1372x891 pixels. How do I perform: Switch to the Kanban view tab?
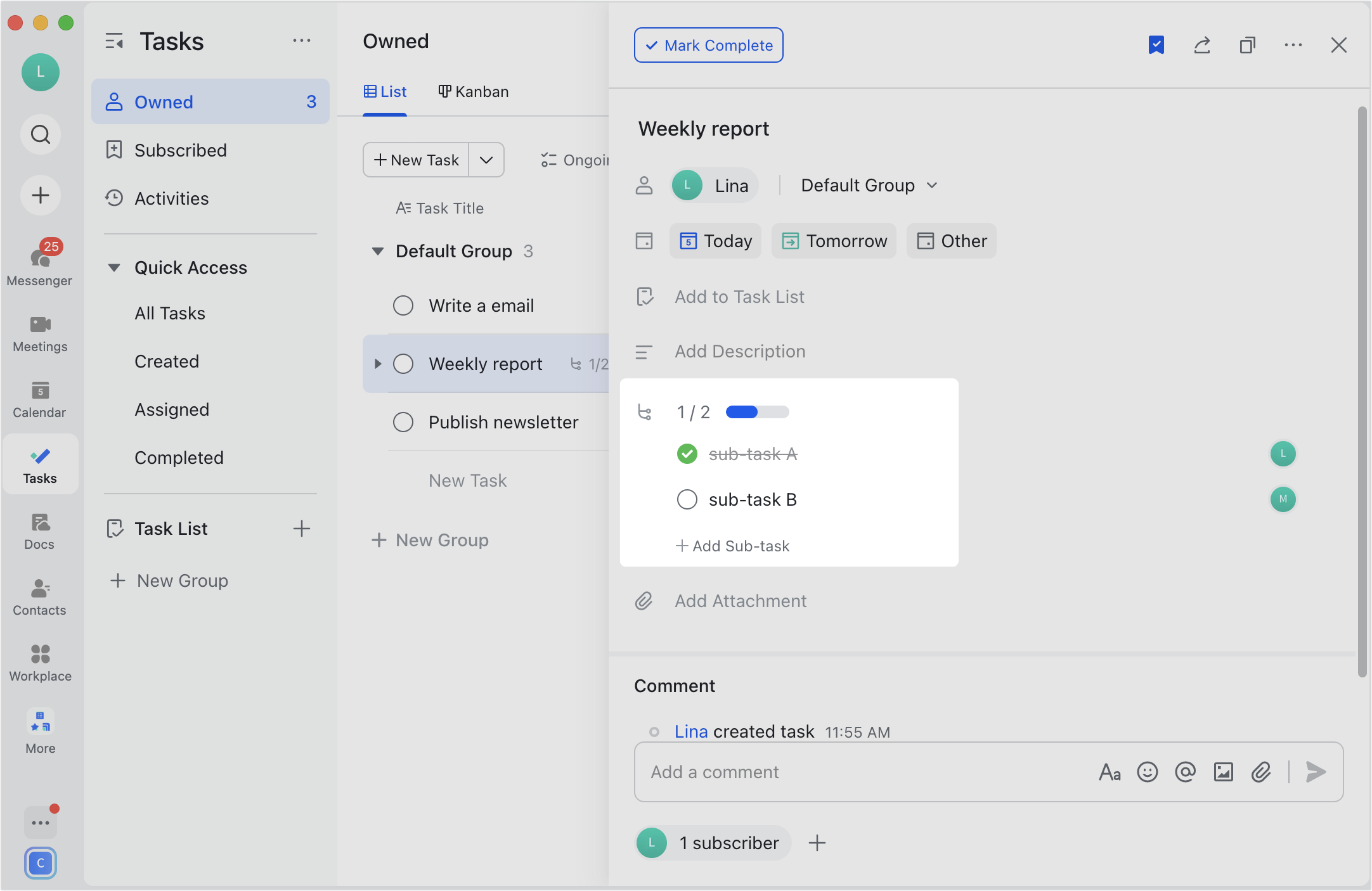474,92
